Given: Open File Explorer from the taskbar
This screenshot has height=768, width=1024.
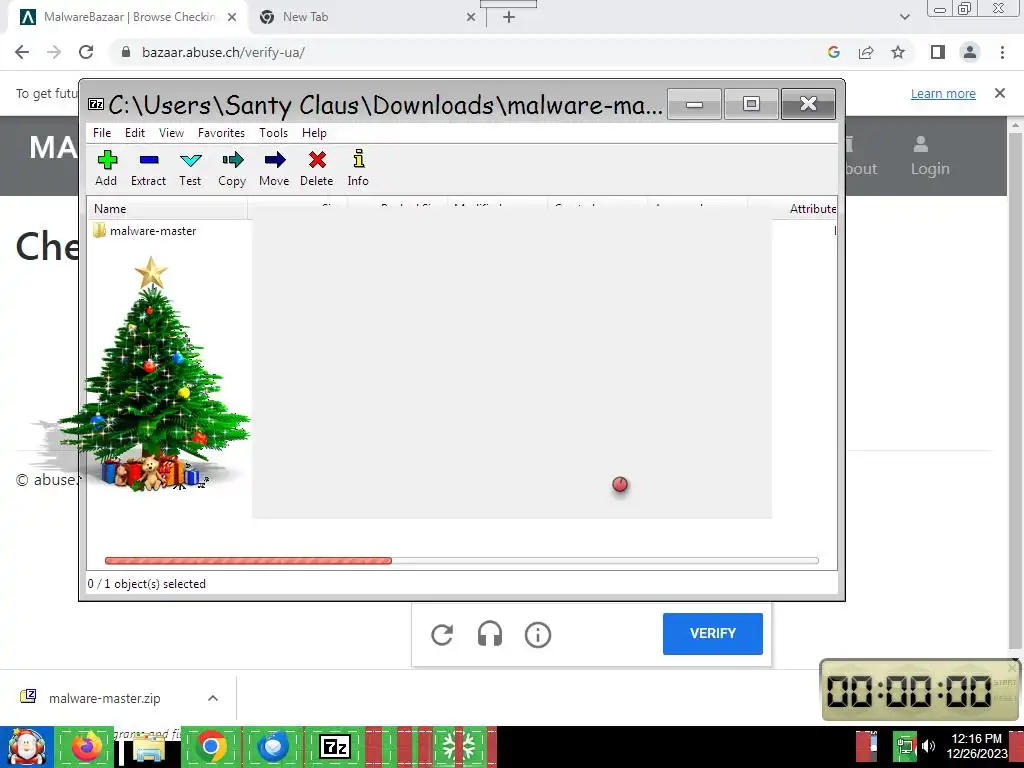Looking at the screenshot, I should click(x=148, y=747).
